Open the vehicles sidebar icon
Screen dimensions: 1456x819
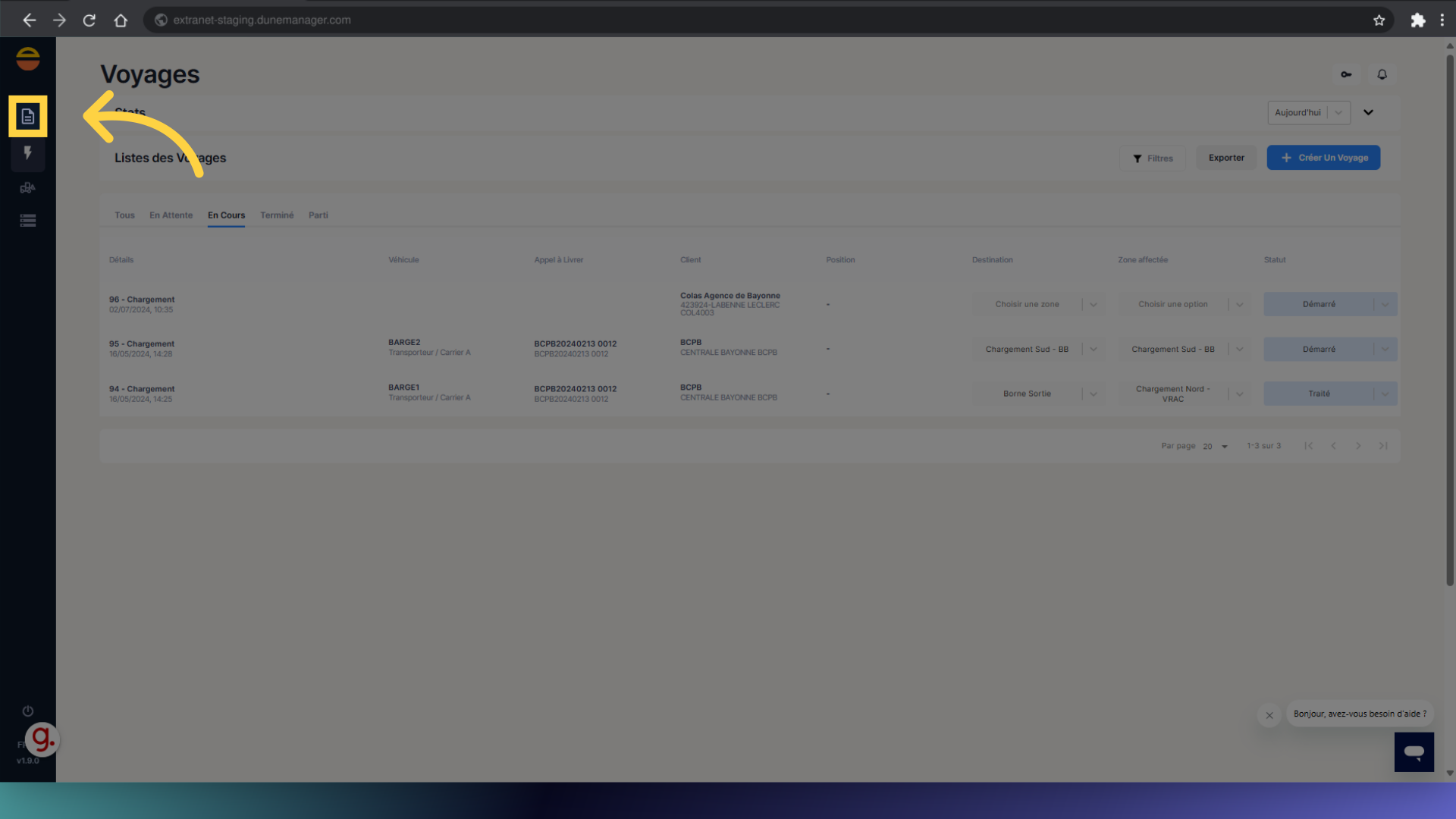click(28, 188)
